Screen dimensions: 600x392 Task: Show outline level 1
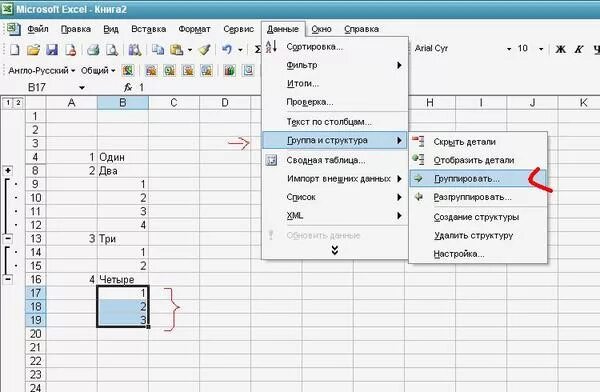[x=8, y=103]
